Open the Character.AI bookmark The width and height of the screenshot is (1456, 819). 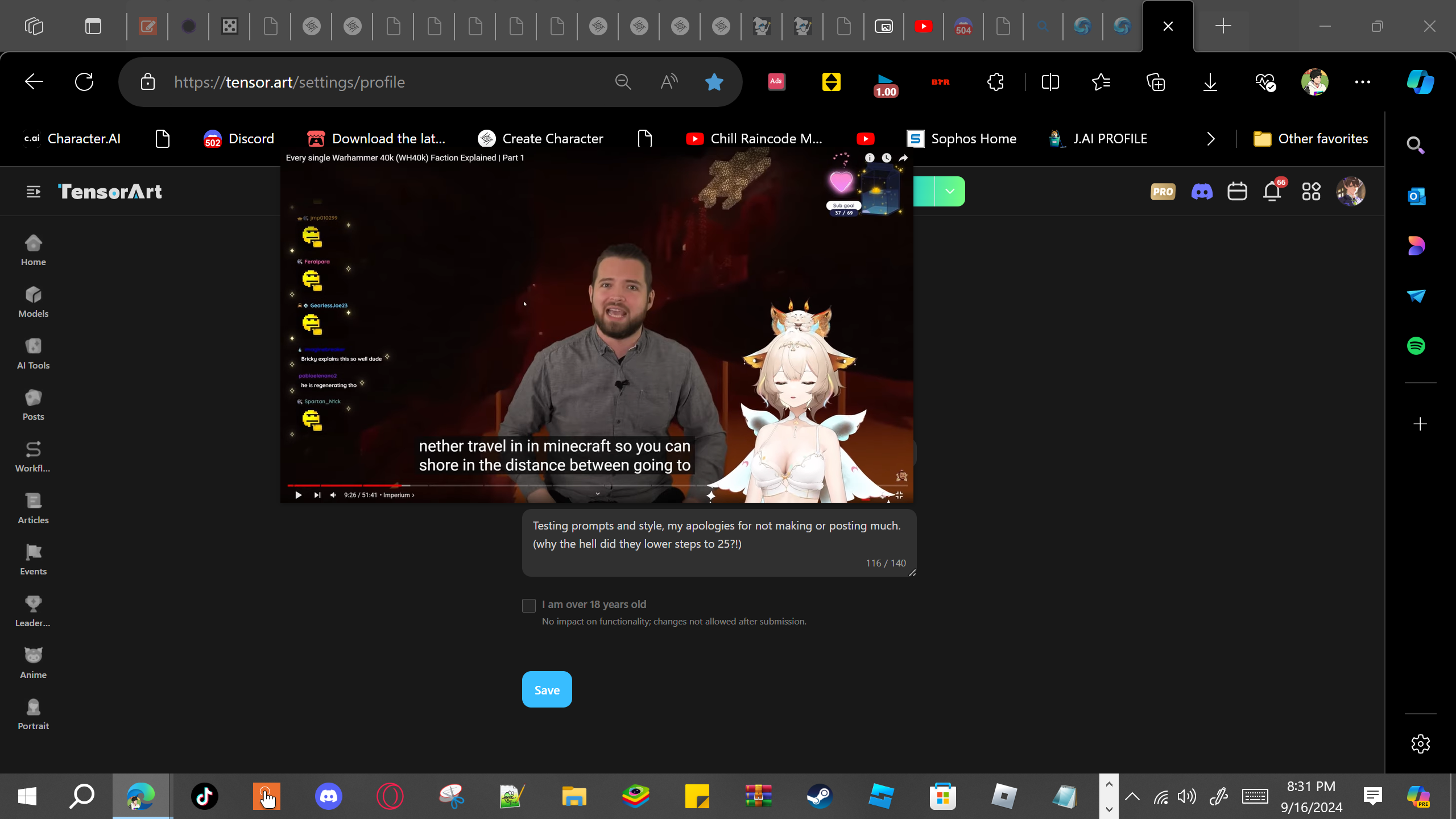click(x=72, y=138)
